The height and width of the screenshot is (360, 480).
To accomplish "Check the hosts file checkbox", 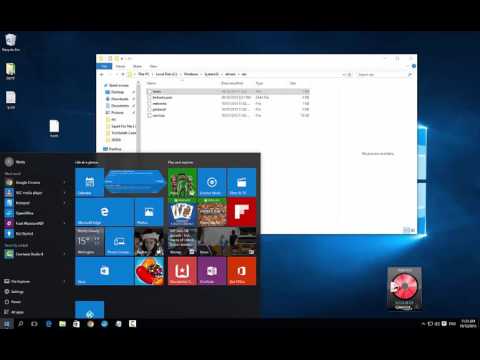I will pyautogui.click(x=150, y=91).
